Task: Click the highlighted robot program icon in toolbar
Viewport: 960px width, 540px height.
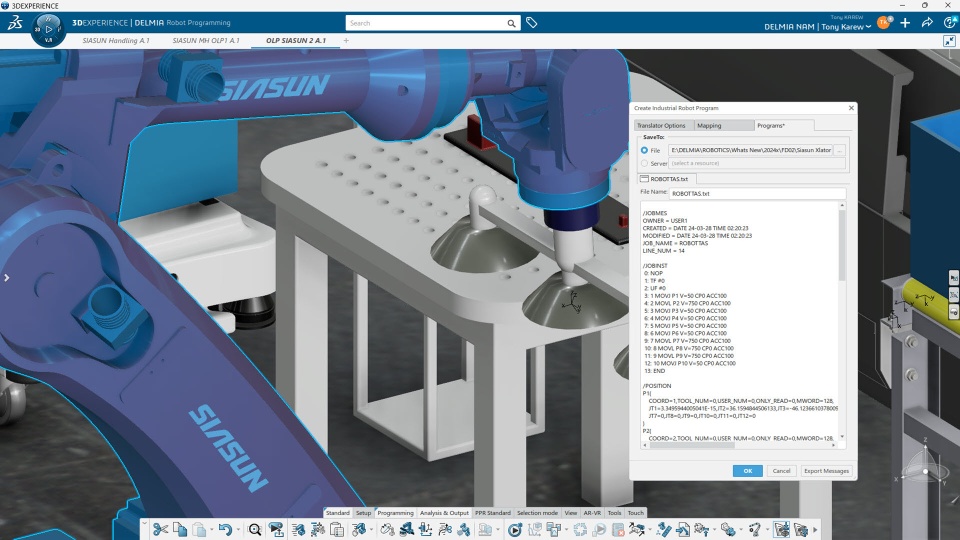Action: click(x=781, y=530)
